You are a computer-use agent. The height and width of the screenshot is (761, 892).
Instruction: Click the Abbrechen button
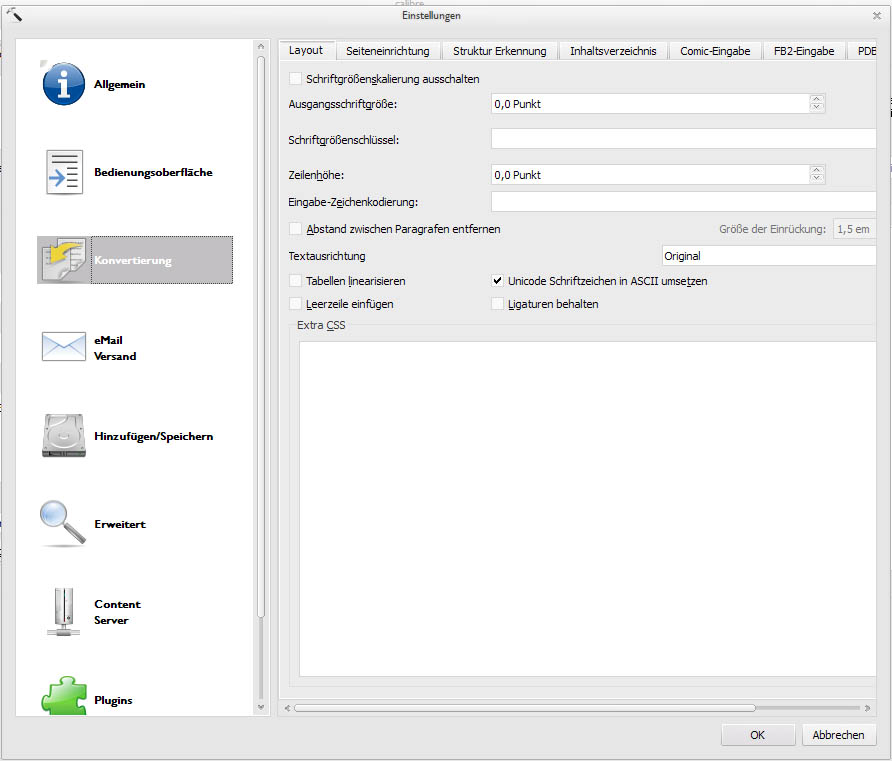click(839, 735)
